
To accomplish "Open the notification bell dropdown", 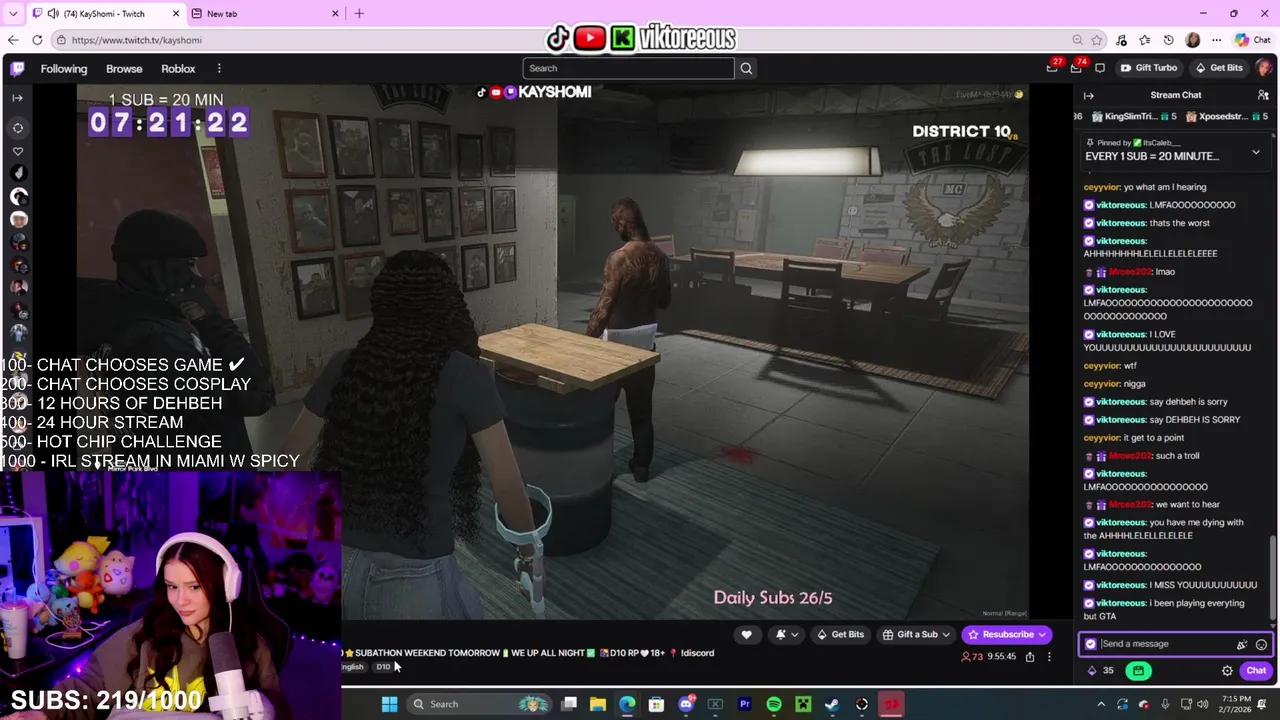I will pyautogui.click(x=787, y=634).
